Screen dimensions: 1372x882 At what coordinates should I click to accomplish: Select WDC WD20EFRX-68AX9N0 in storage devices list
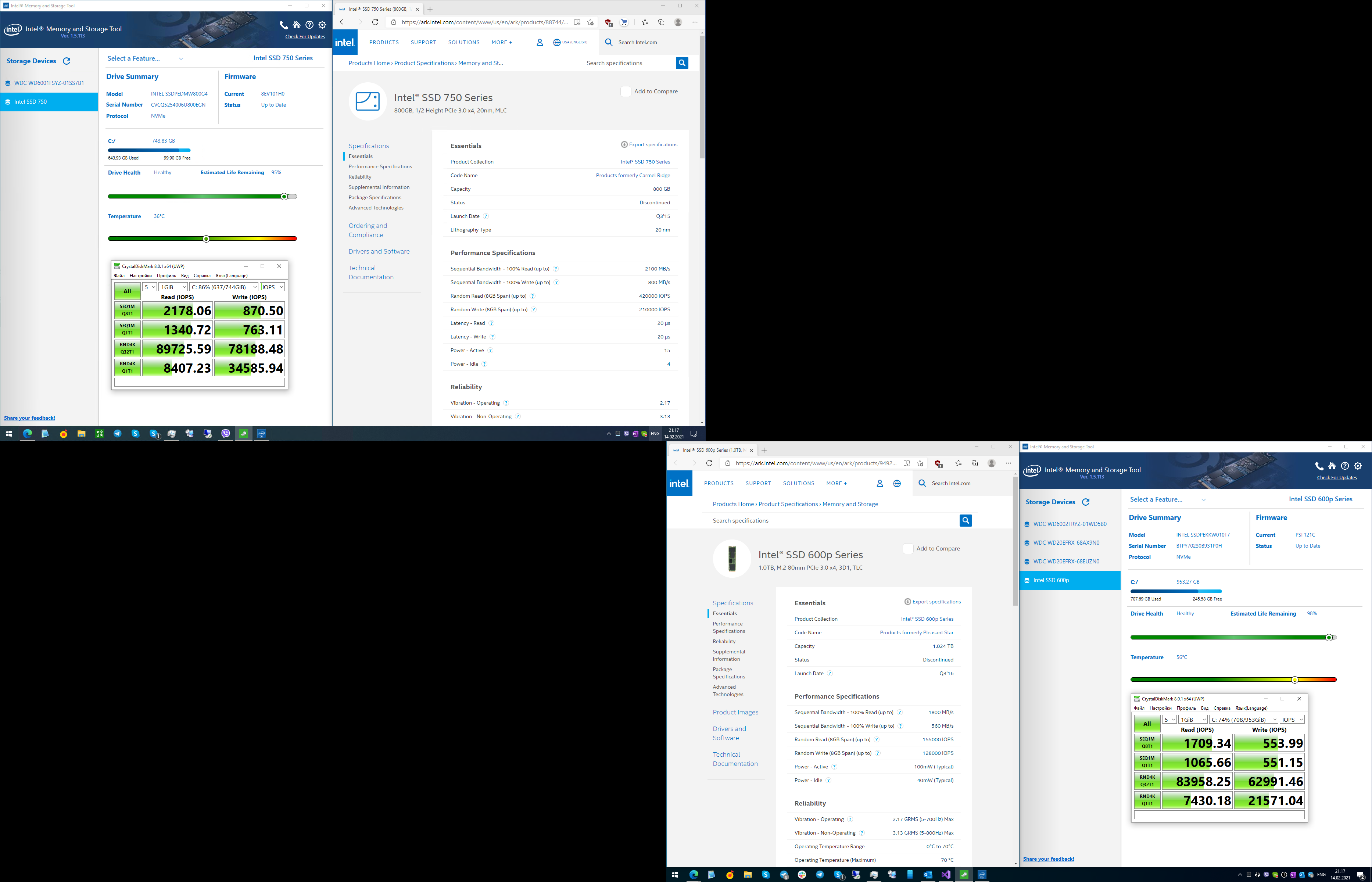tap(1070, 543)
